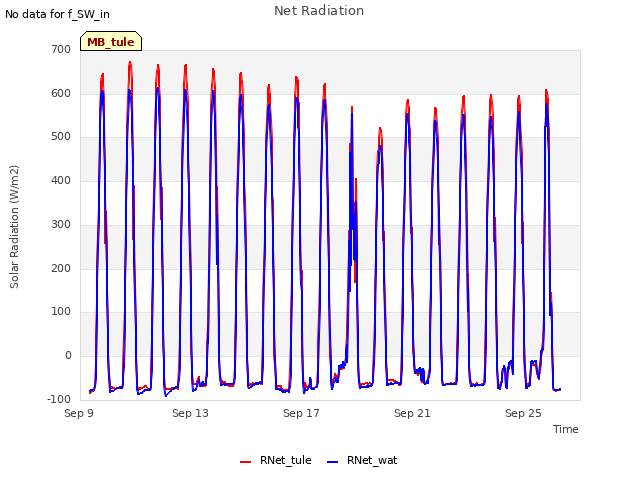
Task: Click the 100 y-axis tick label
Action: (61, 312)
